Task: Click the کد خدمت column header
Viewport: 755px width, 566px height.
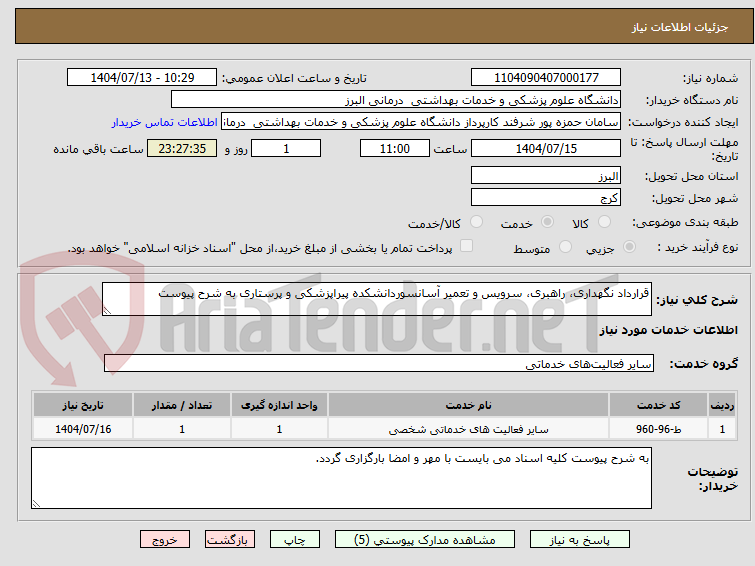Action: coord(658,405)
